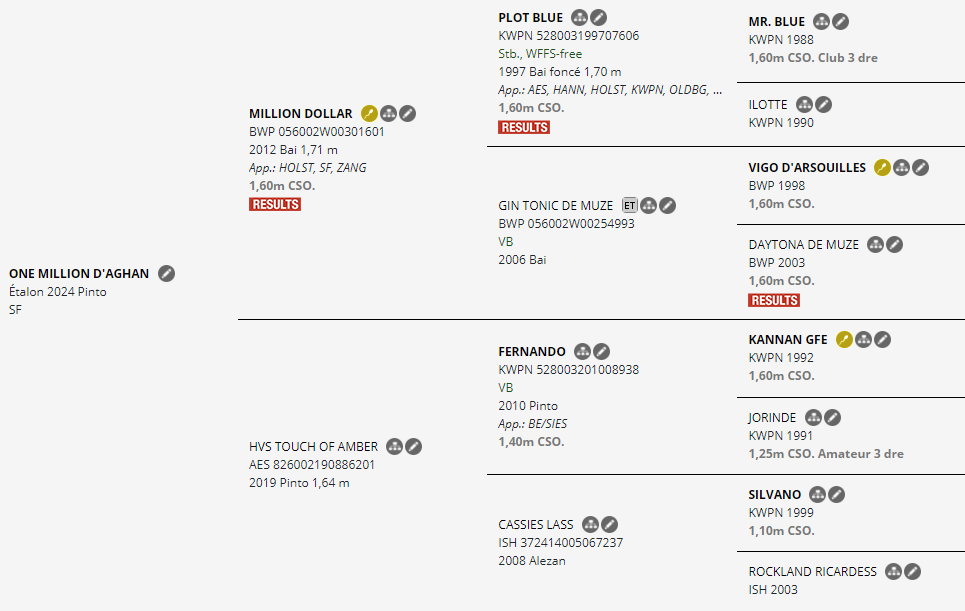The height and width of the screenshot is (611, 965).
Task: Click the progeny icon beside DAYTONA DE MUZE
Action: (875, 244)
